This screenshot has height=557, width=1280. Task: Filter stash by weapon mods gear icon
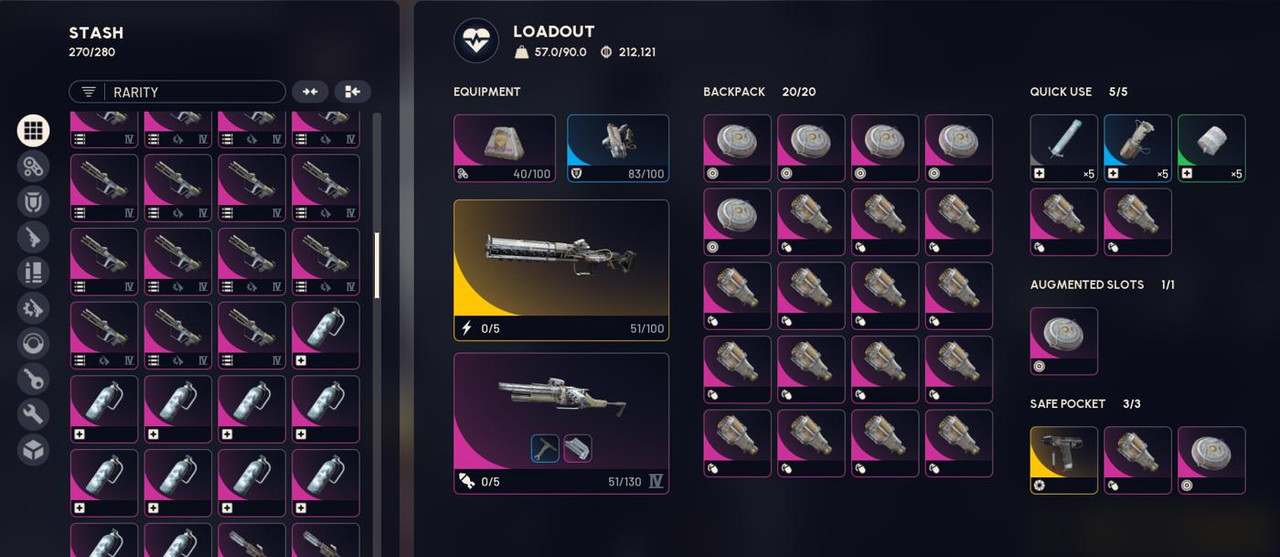(x=33, y=308)
